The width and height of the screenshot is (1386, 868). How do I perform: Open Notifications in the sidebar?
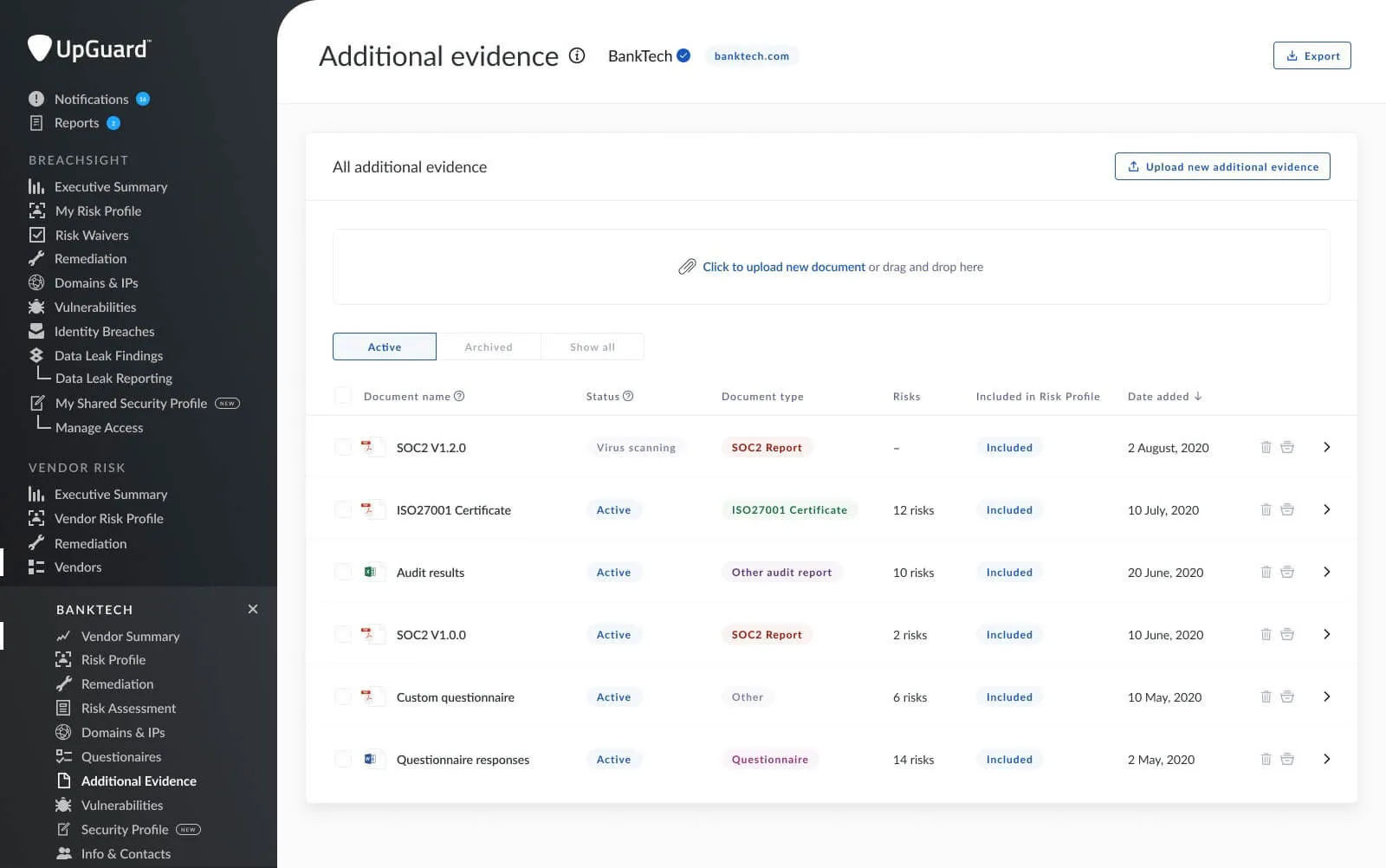91,99
